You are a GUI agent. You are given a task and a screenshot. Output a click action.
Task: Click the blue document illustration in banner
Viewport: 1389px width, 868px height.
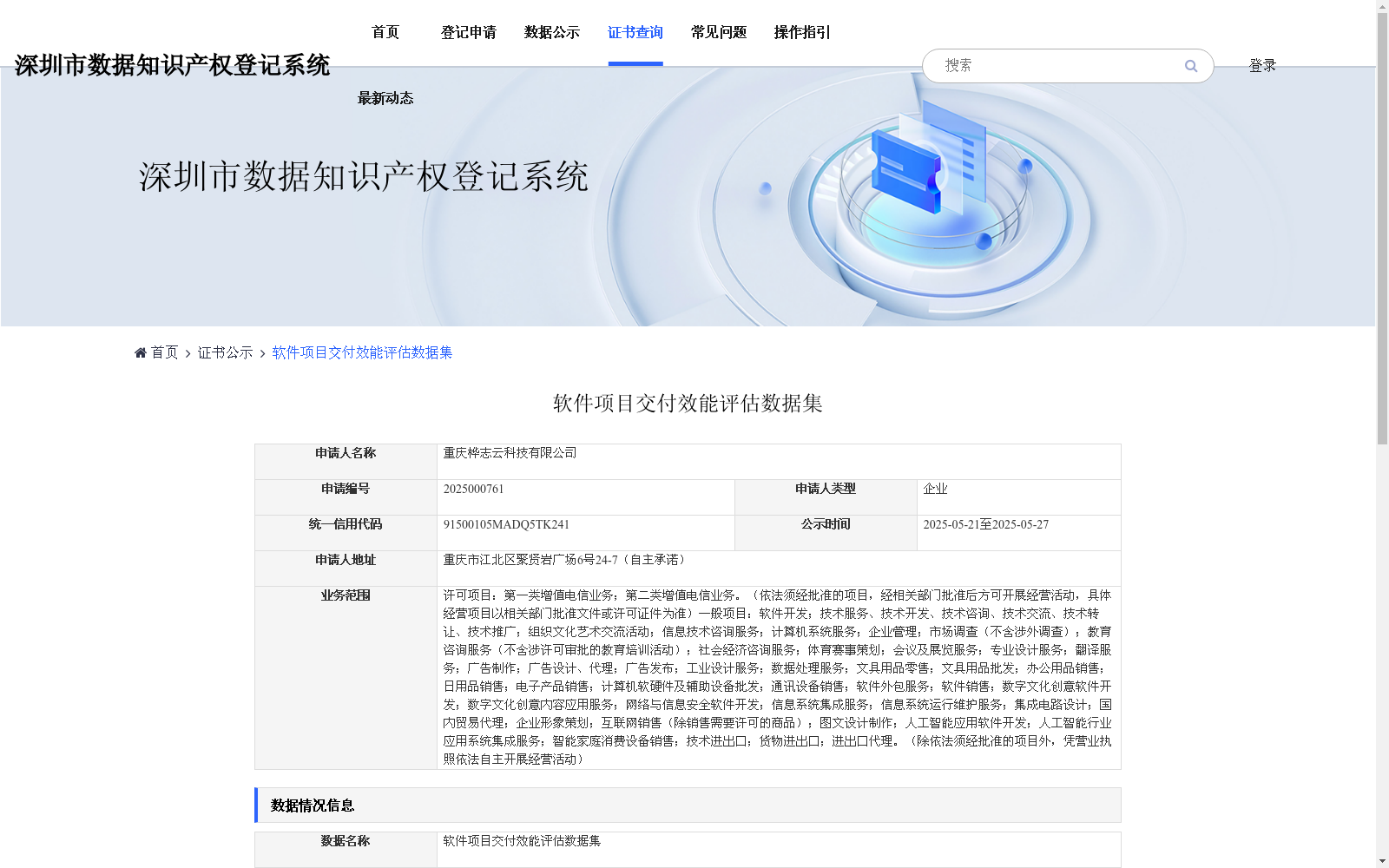(927, 158)
